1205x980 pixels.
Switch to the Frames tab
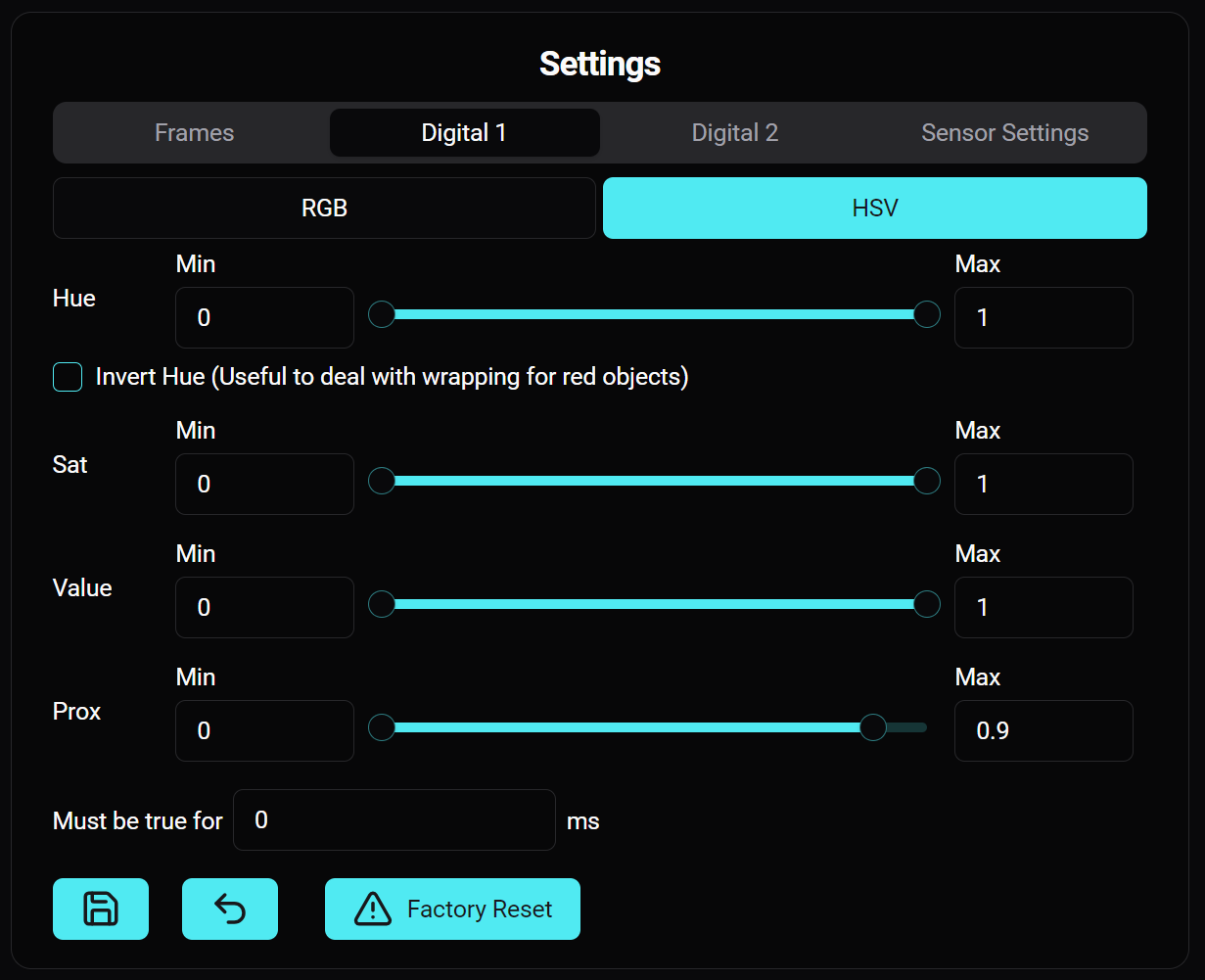pos(193,132)
